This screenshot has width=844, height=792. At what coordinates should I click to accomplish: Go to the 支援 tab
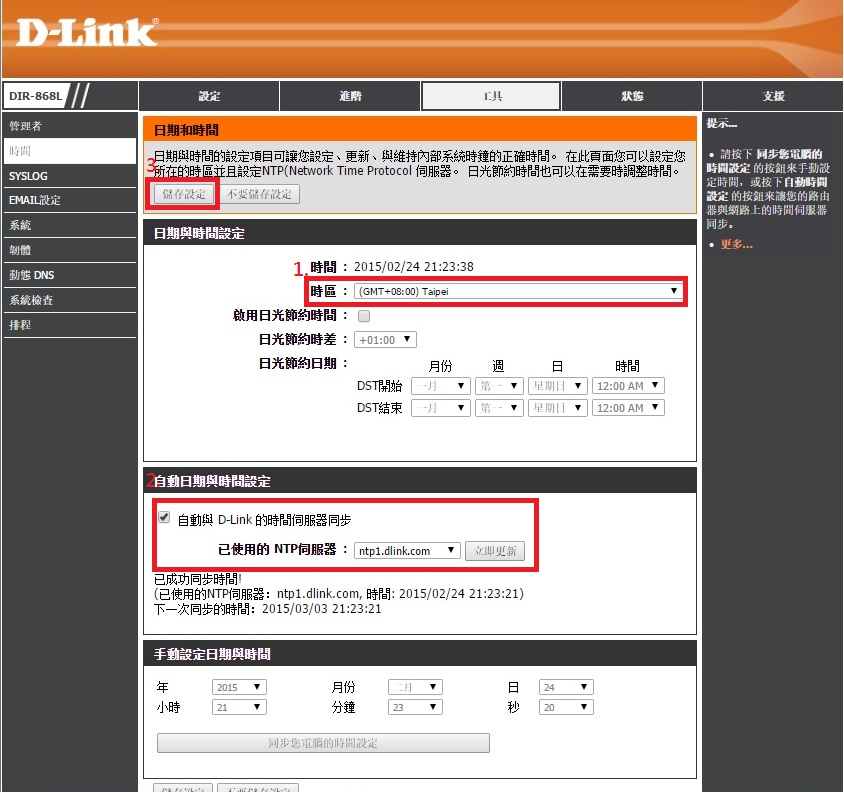coord(773,96)
